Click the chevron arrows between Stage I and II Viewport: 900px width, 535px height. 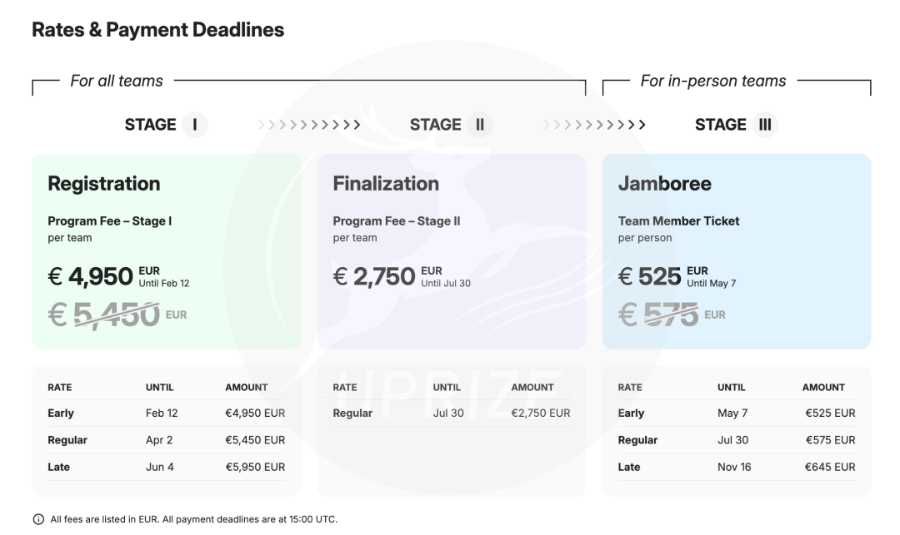[x=308, y=126]
